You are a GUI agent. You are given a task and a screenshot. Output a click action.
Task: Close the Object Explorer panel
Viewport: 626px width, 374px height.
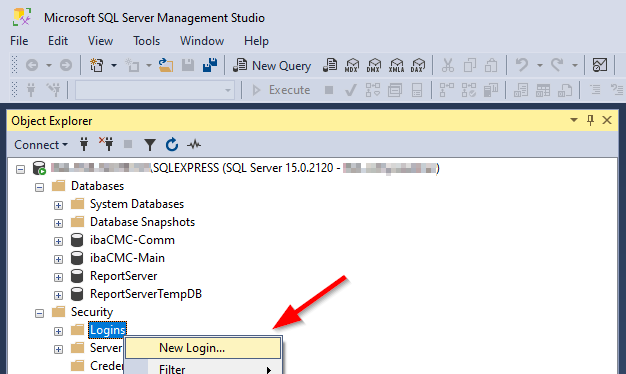pyautogui.click(x=607, y=120)
